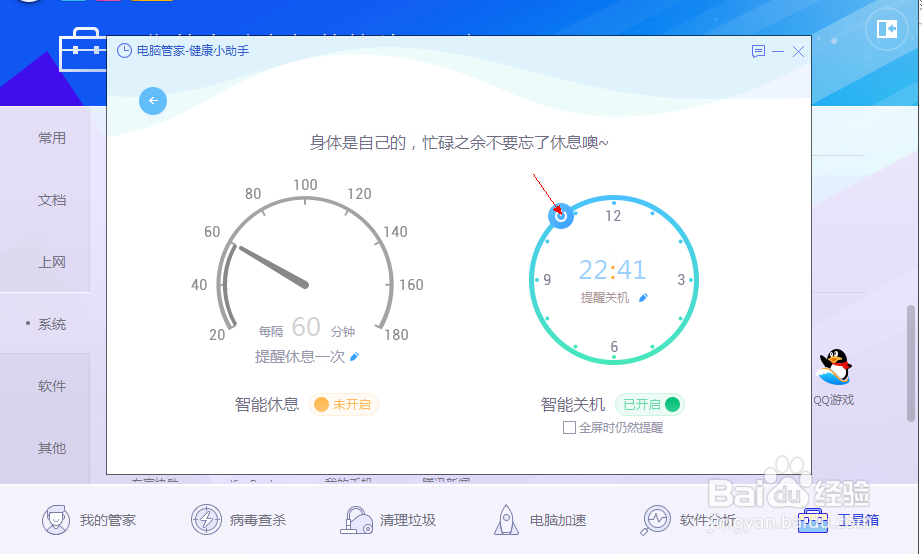This screenshot has height=554, width=922.
Task: Click the 180 mark on the rest gauge
Action: pyautogui.click(x=396, y=335)
